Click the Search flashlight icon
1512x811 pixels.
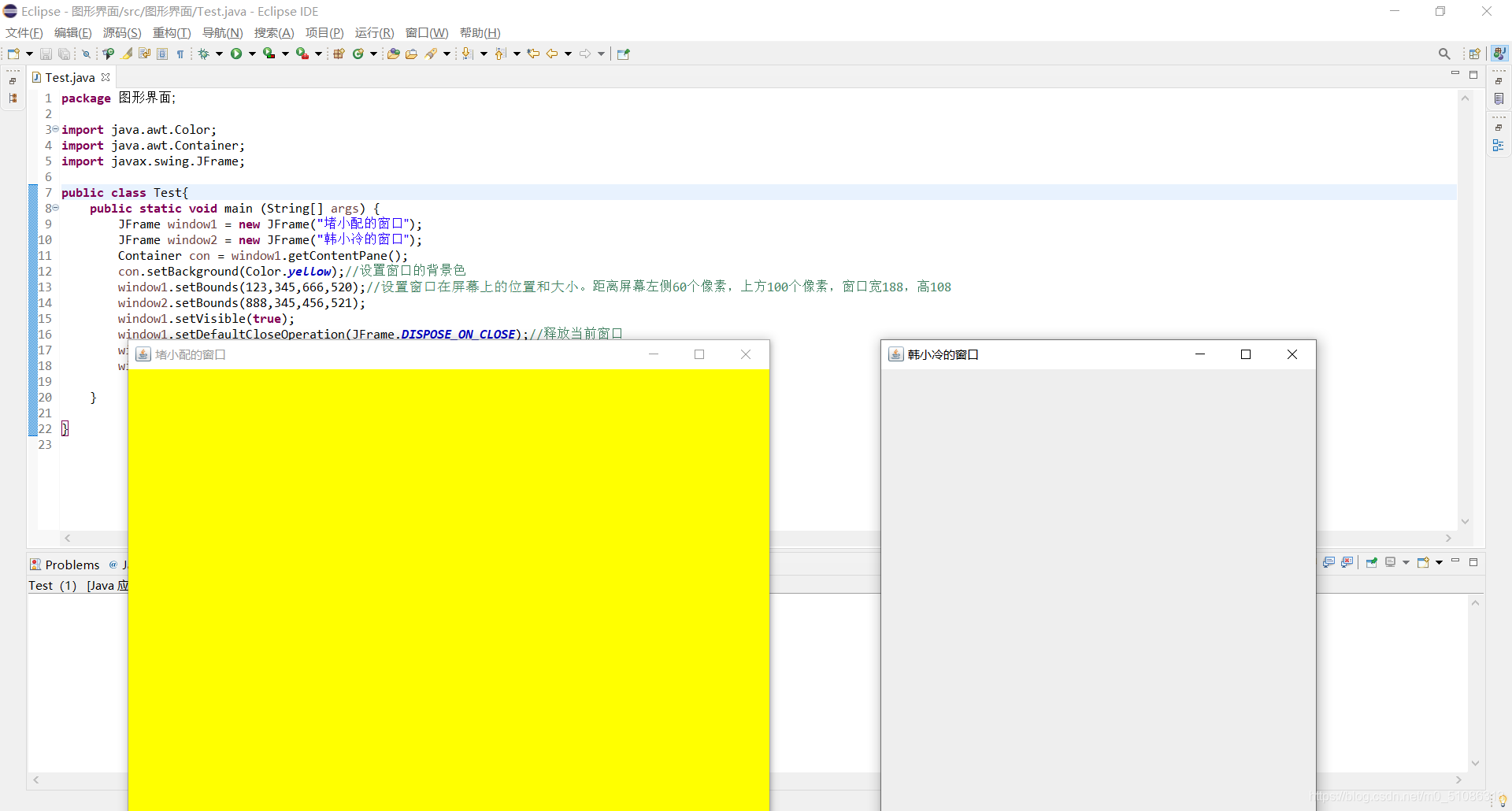click(431, 54)
